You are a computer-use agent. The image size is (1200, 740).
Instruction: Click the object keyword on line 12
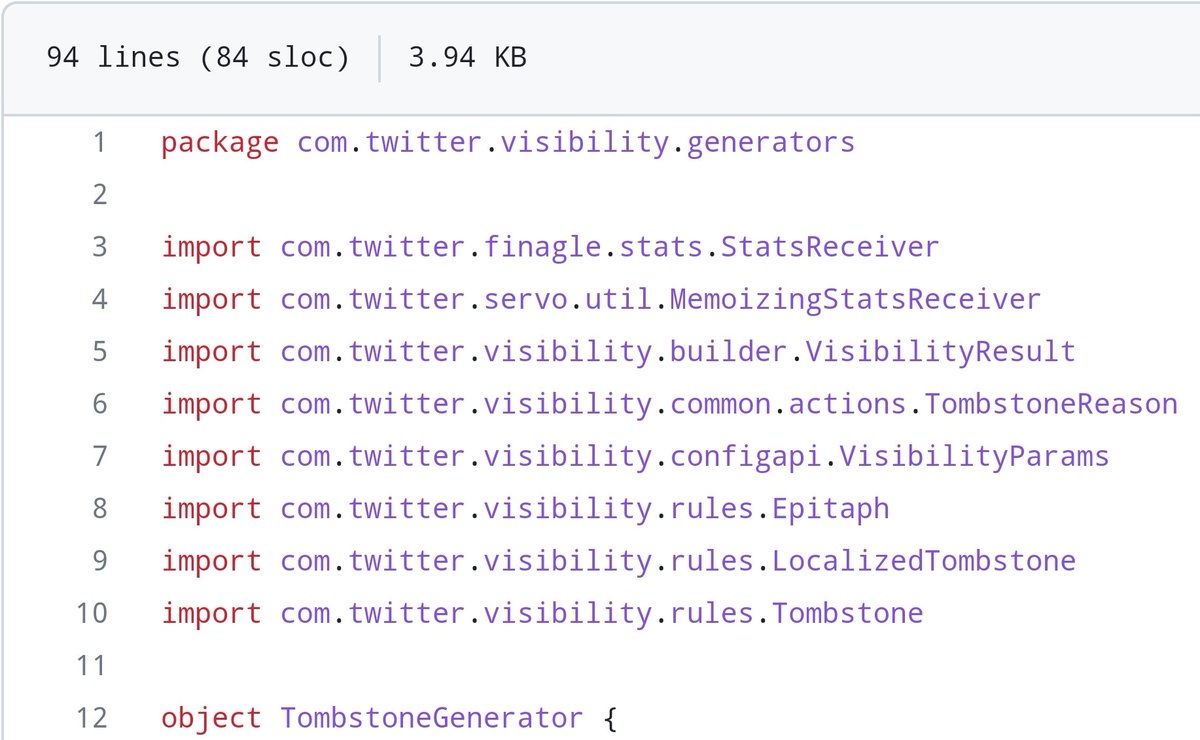[x=211, y=717]
